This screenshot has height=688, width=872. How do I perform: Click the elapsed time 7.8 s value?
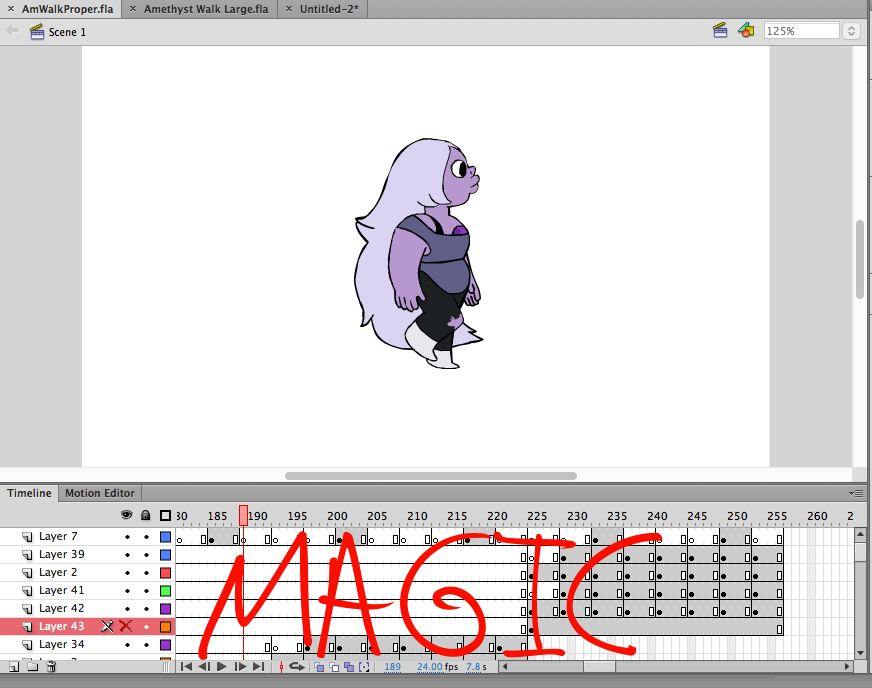click(476, 666)
